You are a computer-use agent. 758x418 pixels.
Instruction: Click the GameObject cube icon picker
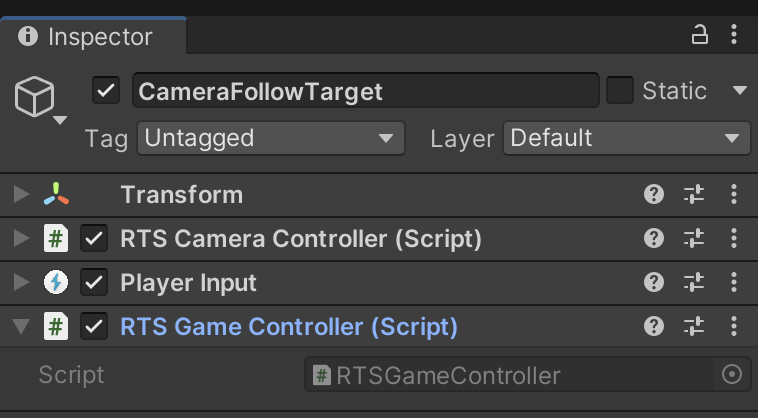tap(36, 100)
